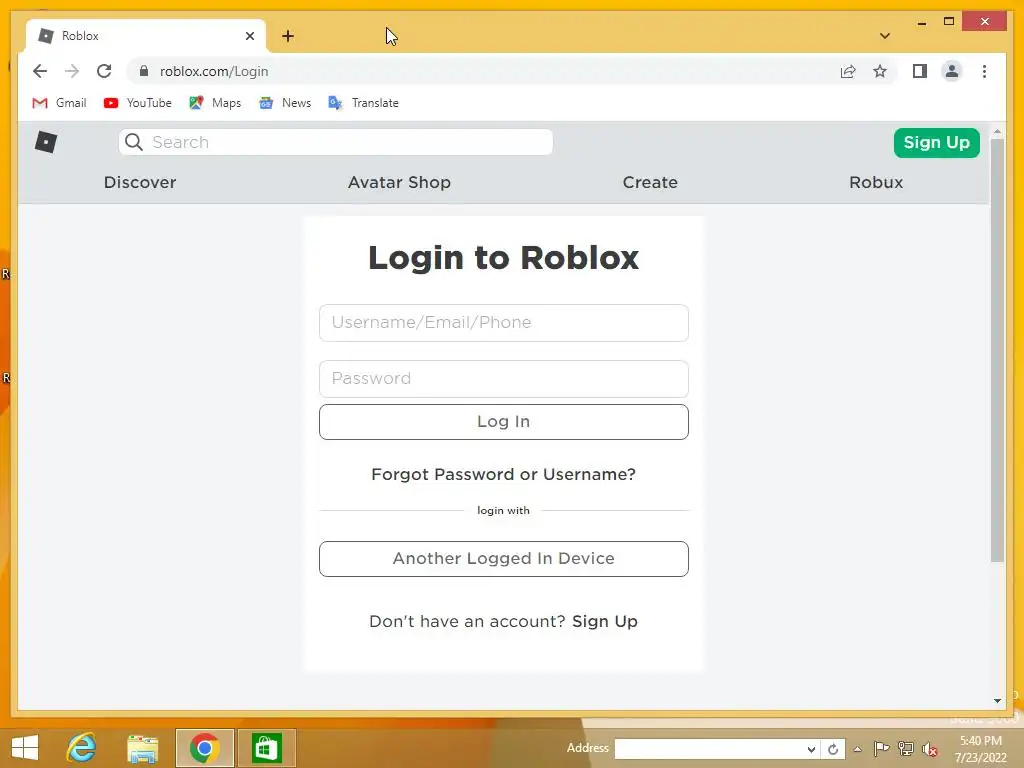Open a new tab with the plus icon

click(x=288, y=36)
